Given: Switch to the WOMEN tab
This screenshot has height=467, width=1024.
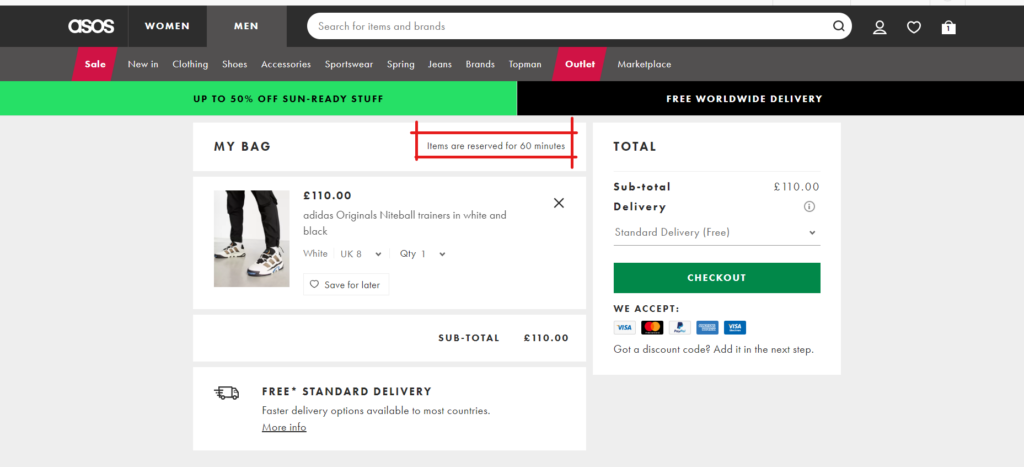Looking at the screenshot, I should click(167, 26).
